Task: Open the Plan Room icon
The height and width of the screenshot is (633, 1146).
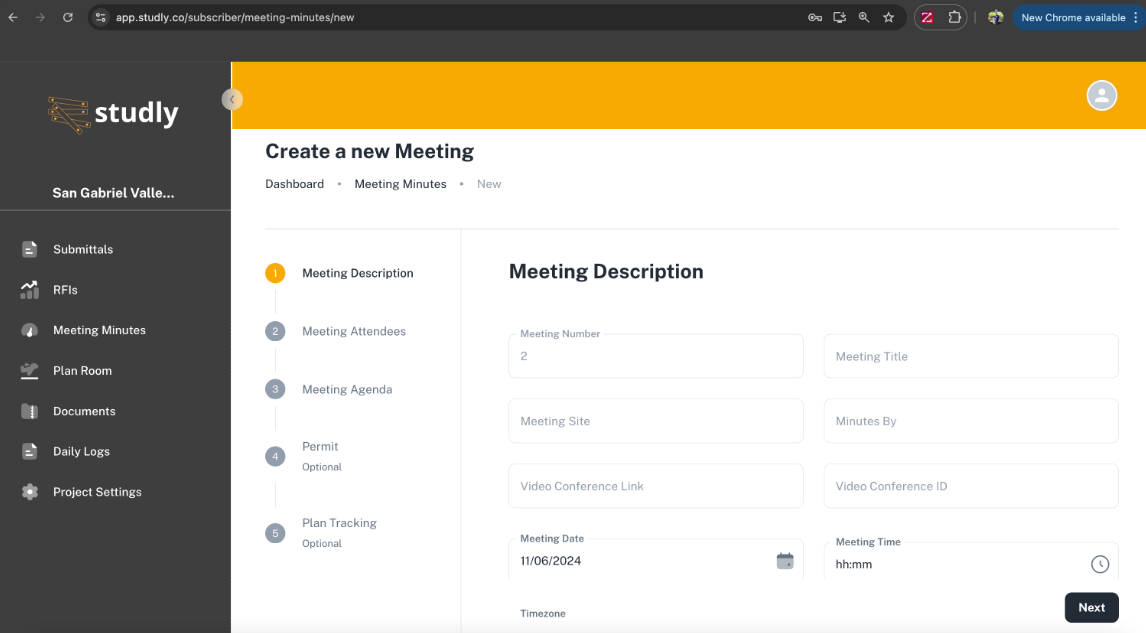Action: 28,370
